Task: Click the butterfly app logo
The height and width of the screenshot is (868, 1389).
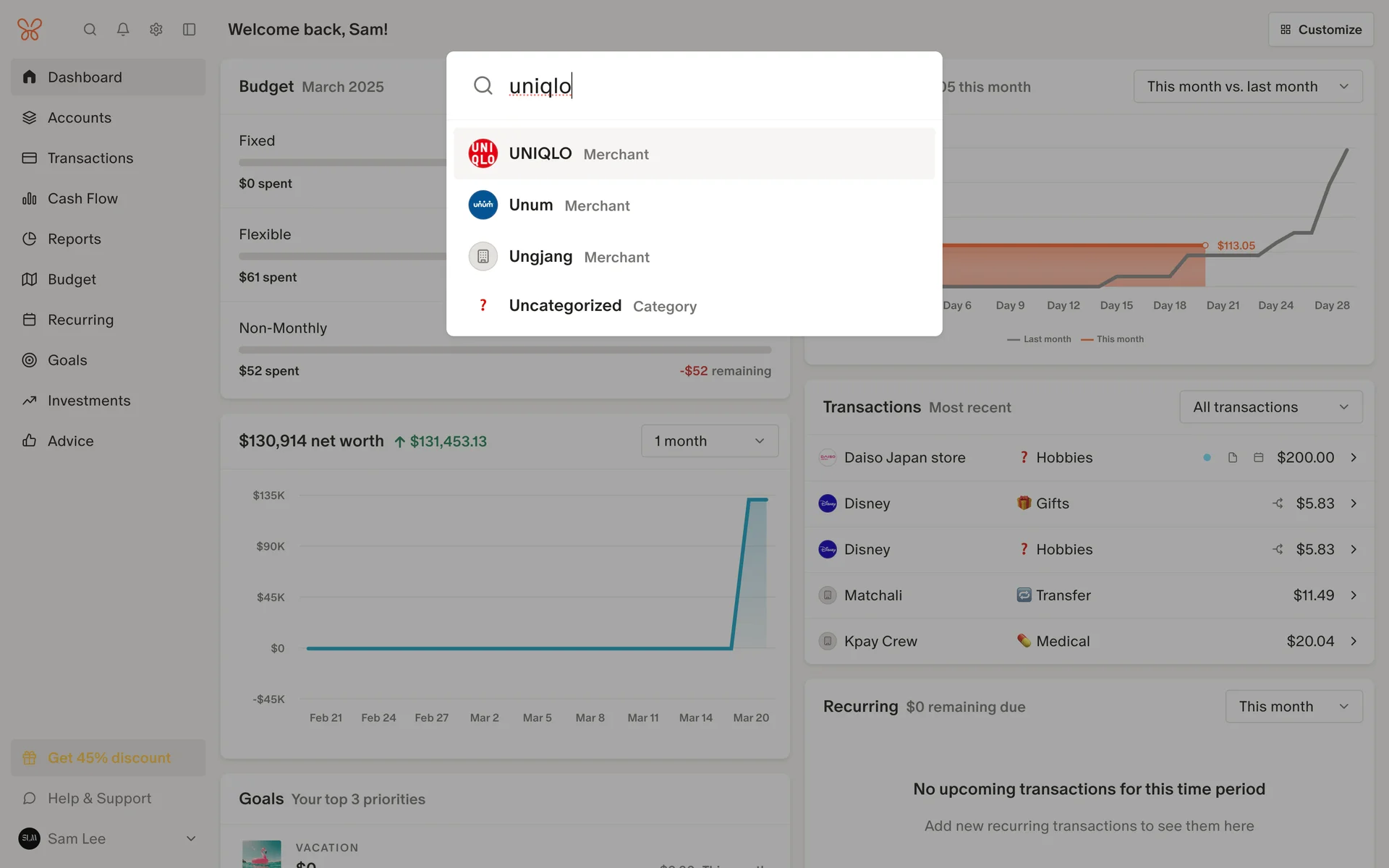Action: 30,30
